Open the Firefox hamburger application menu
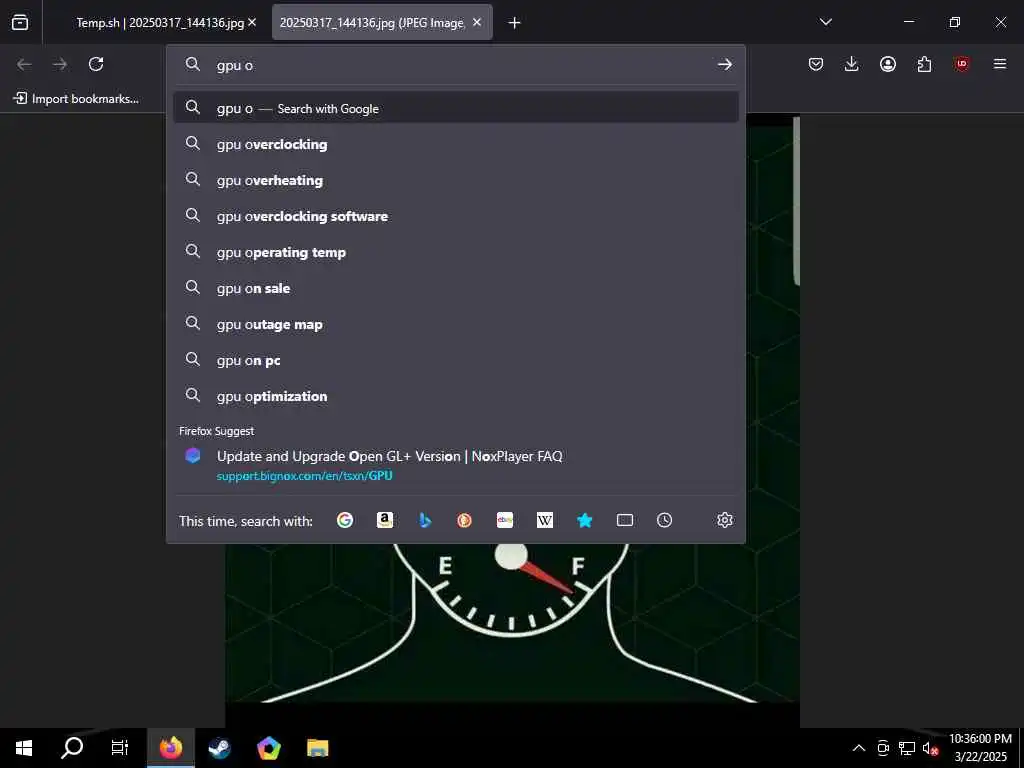The image size is (1024, 768). (1000, 64)
